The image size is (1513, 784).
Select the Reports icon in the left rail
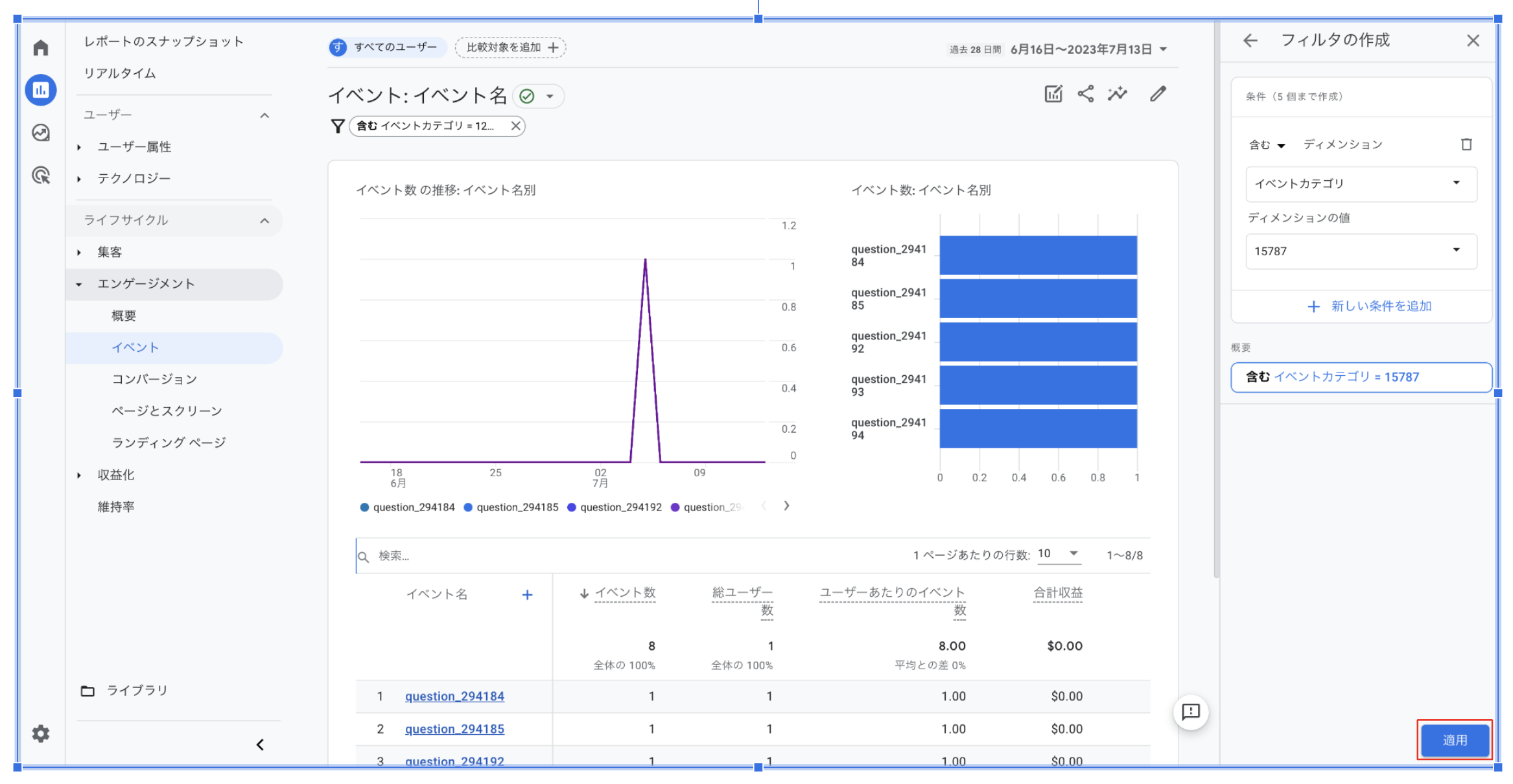[x=41, y=90]
